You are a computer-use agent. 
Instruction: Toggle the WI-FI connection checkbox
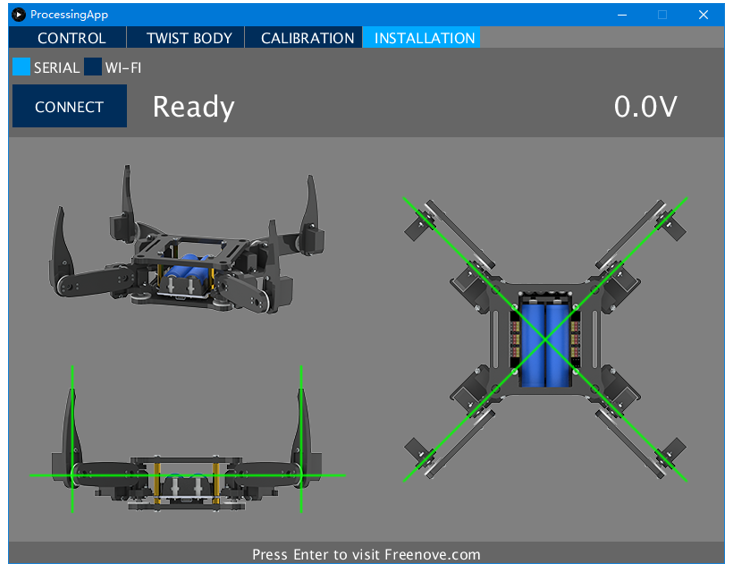pos(93,67)
